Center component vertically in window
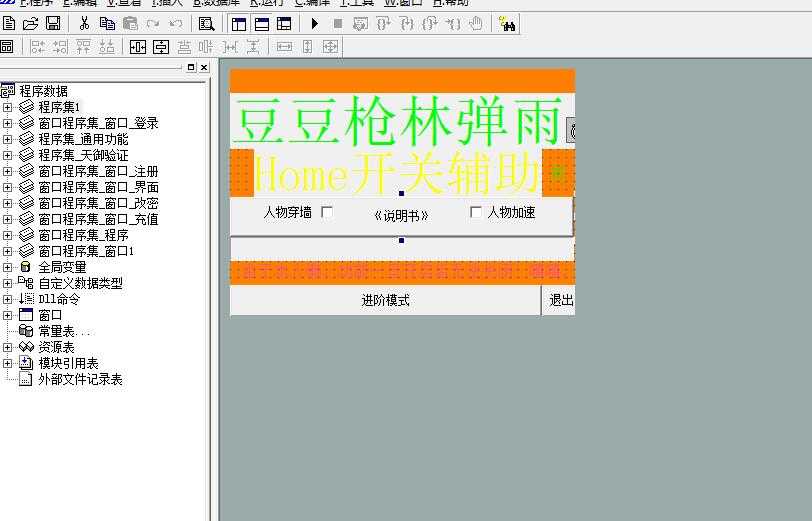Image resolution: width=812 pixels, height=521 pixels. coord(161,47)
